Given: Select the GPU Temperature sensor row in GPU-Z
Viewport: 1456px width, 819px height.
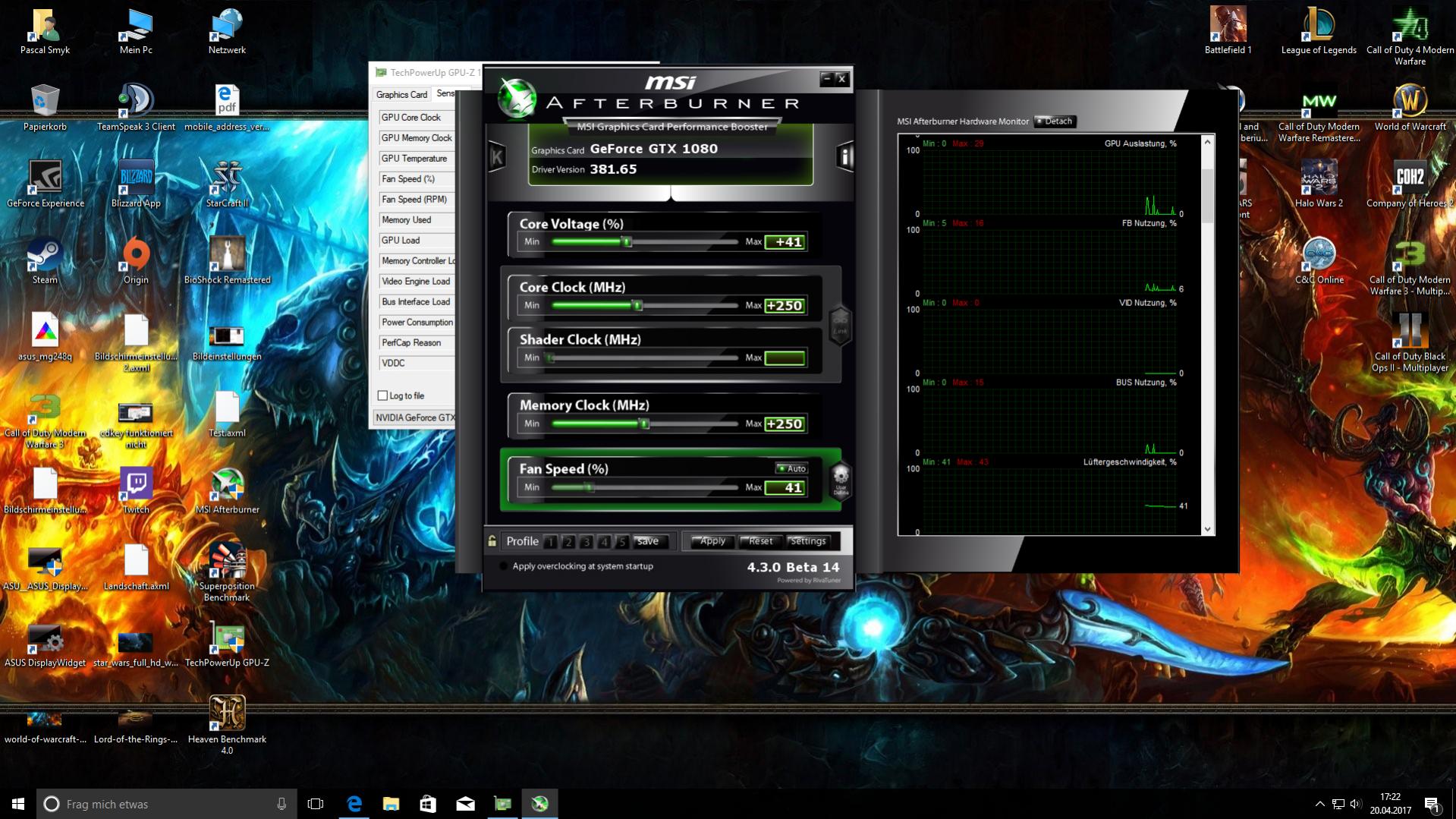Looking at the screenshot, I should 417,159.
